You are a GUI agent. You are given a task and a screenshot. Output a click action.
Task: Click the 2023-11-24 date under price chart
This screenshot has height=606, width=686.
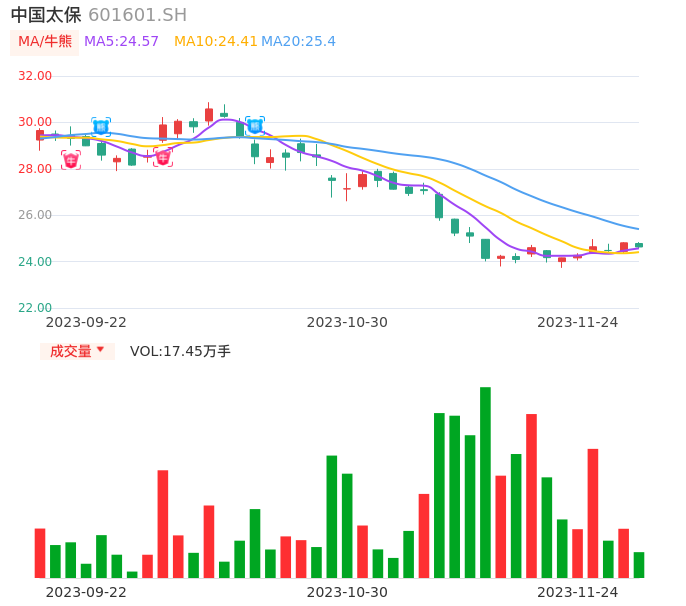point(578,322)
